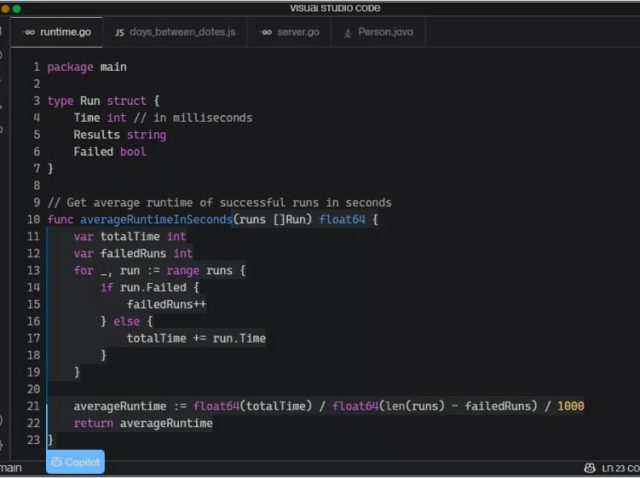Screen dimensions: 640x478
Task: Click line number 21 in the gutter
Action: (34, 406)
